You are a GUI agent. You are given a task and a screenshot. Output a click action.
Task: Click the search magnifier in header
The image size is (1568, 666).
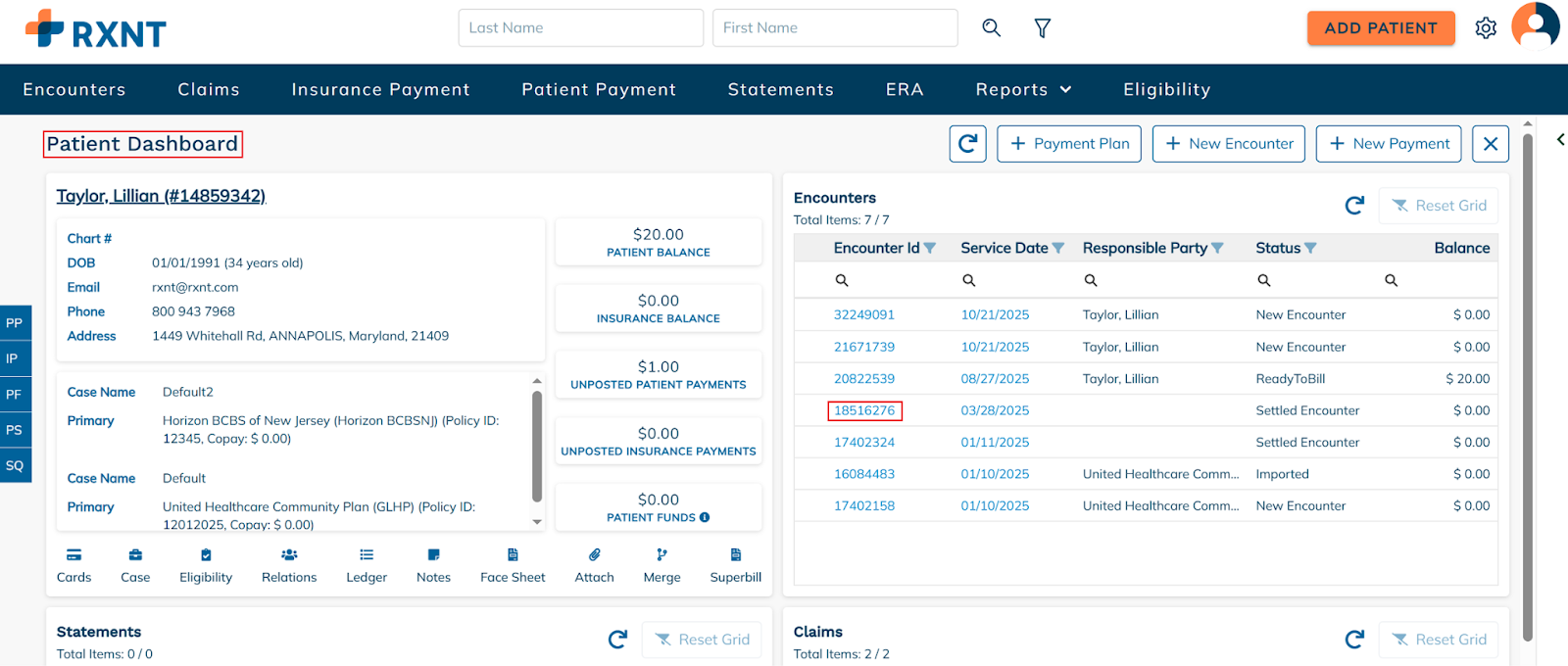[x=991, y=28]
